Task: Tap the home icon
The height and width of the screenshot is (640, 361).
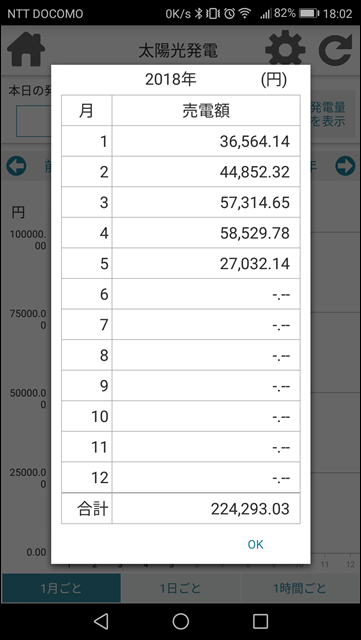Action: click(26, 50)
